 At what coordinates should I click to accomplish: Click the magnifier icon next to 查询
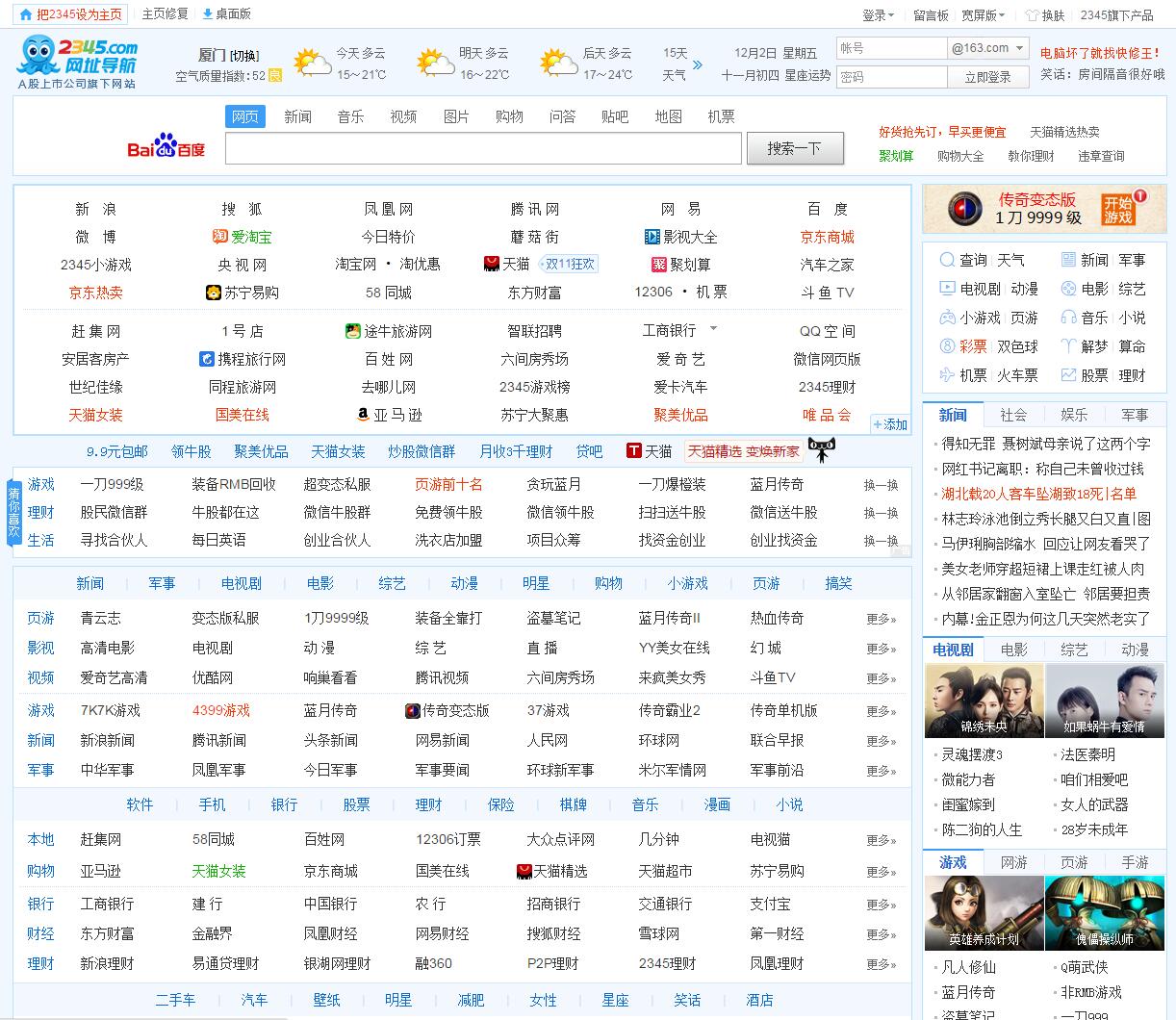[x=946, y=260]
